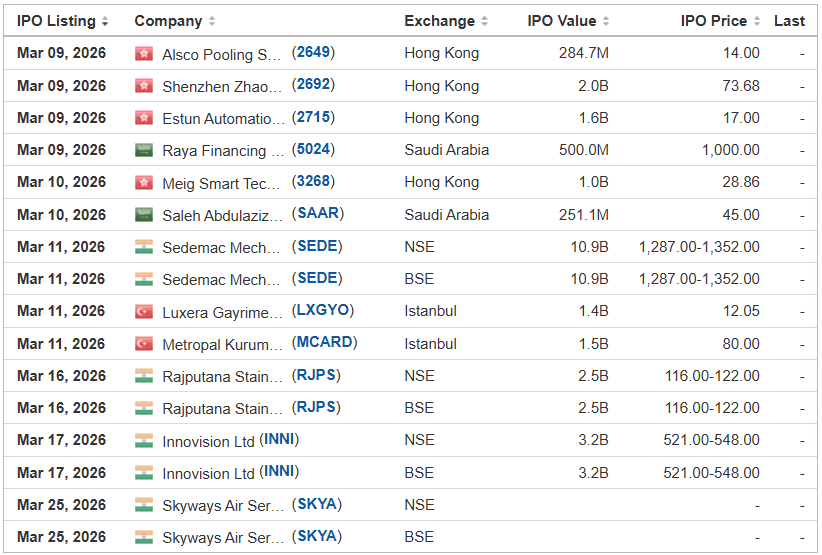The width and height of the screenshot is (822, 555).
Task: Open Metropal Kurum... company name
Action: [x=222, y=345]
